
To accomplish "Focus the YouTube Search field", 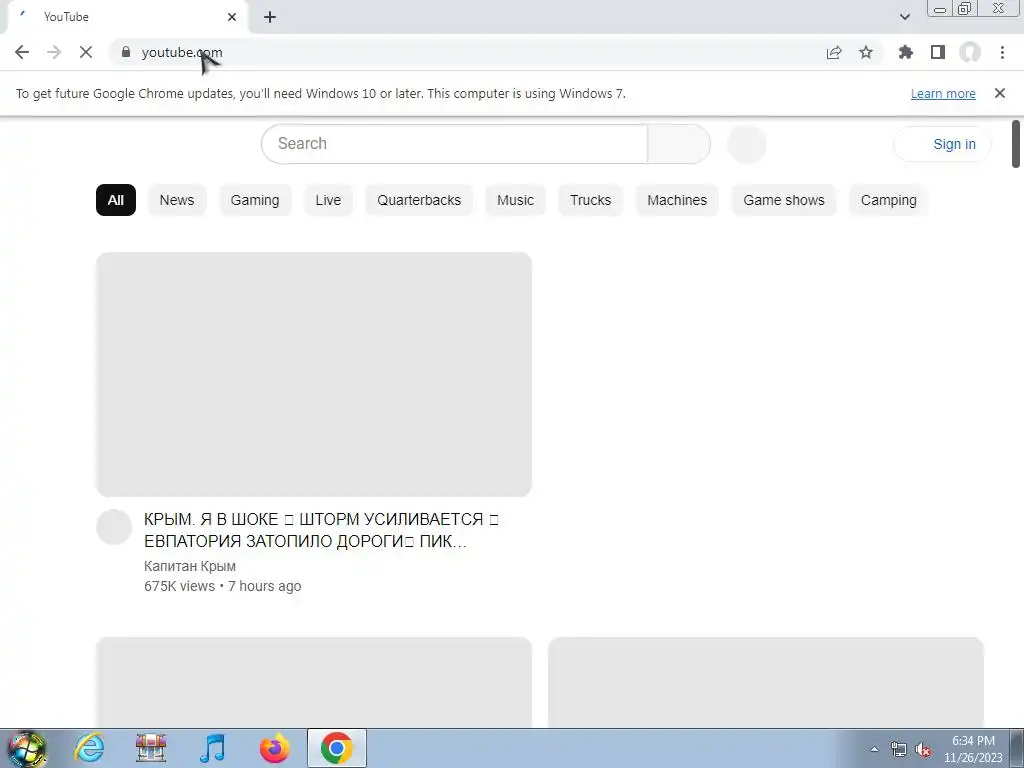I will [x=455, y=144].
